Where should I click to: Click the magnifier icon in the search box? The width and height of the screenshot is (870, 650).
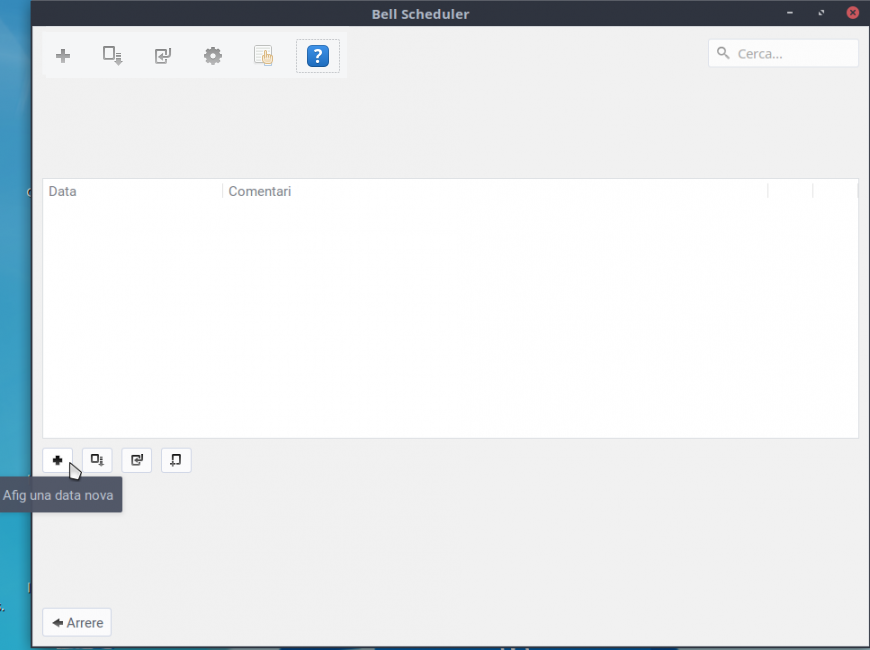[x=724, y=54]
